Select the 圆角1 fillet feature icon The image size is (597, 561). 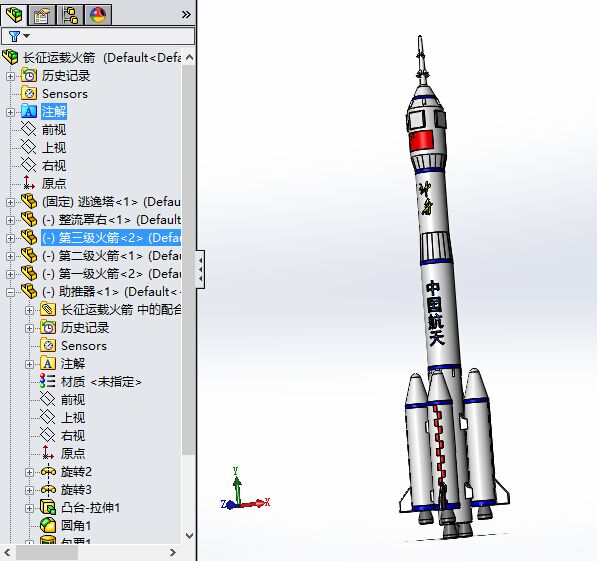click(48, 526)
